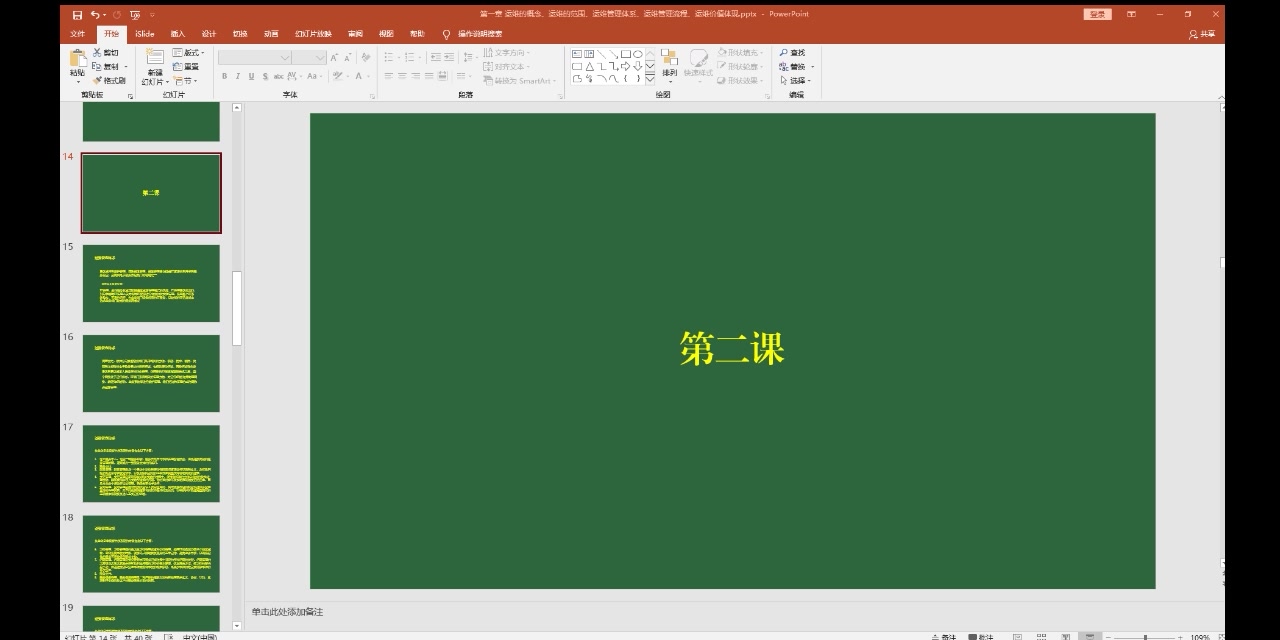
Task: Pick text highlight color pen
Action: tap(338, 76)
